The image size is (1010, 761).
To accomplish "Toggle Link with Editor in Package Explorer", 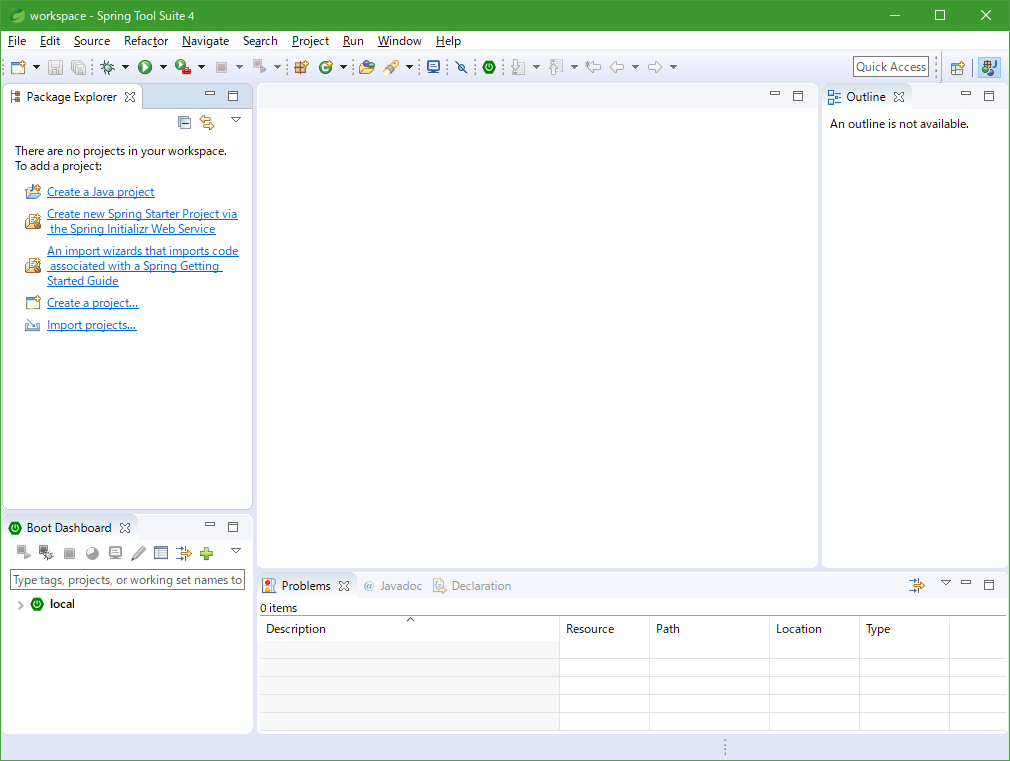I will 207,122.
